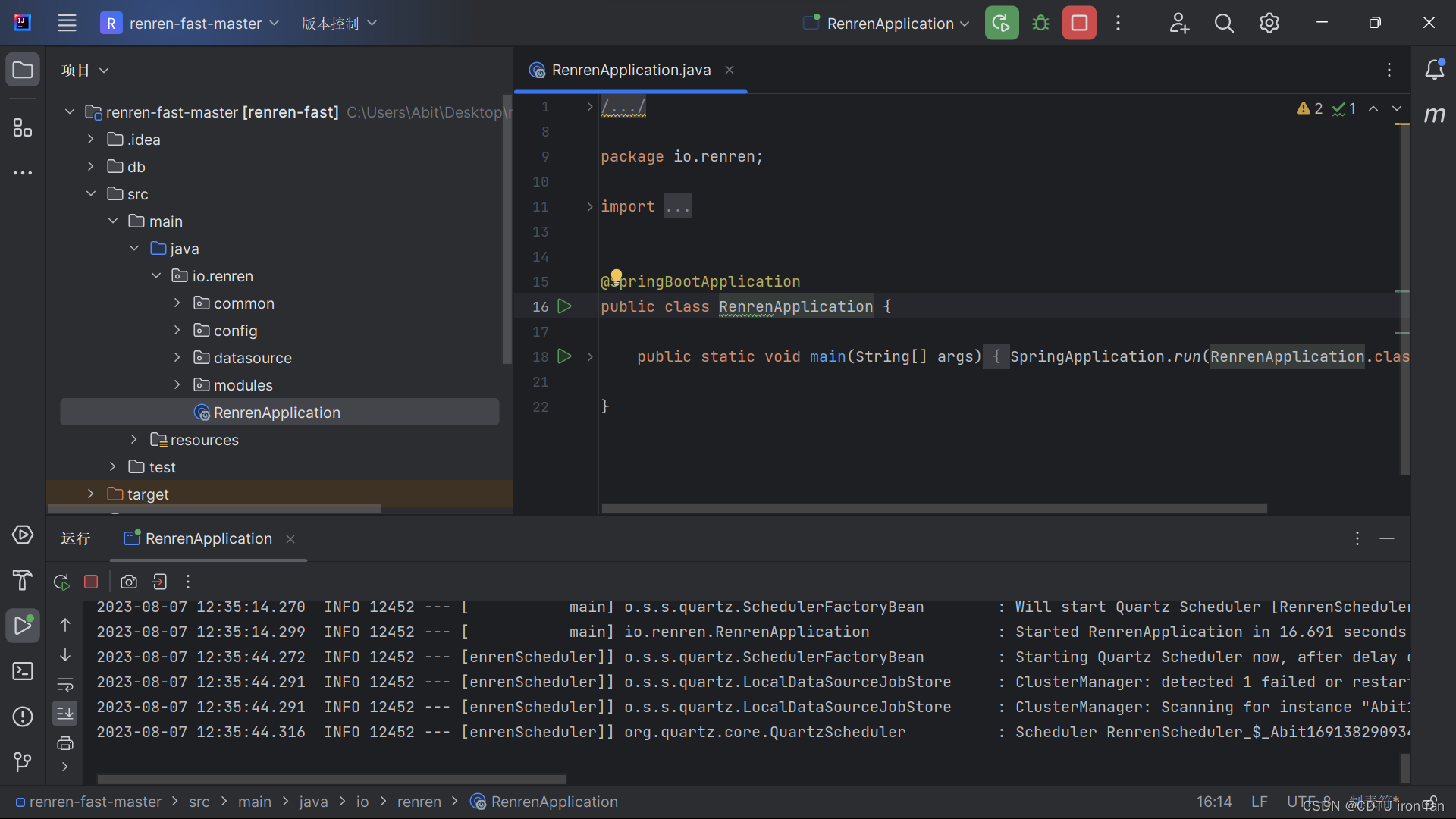
Task: Open notifications bell icon
Action: coord(1434,69)
